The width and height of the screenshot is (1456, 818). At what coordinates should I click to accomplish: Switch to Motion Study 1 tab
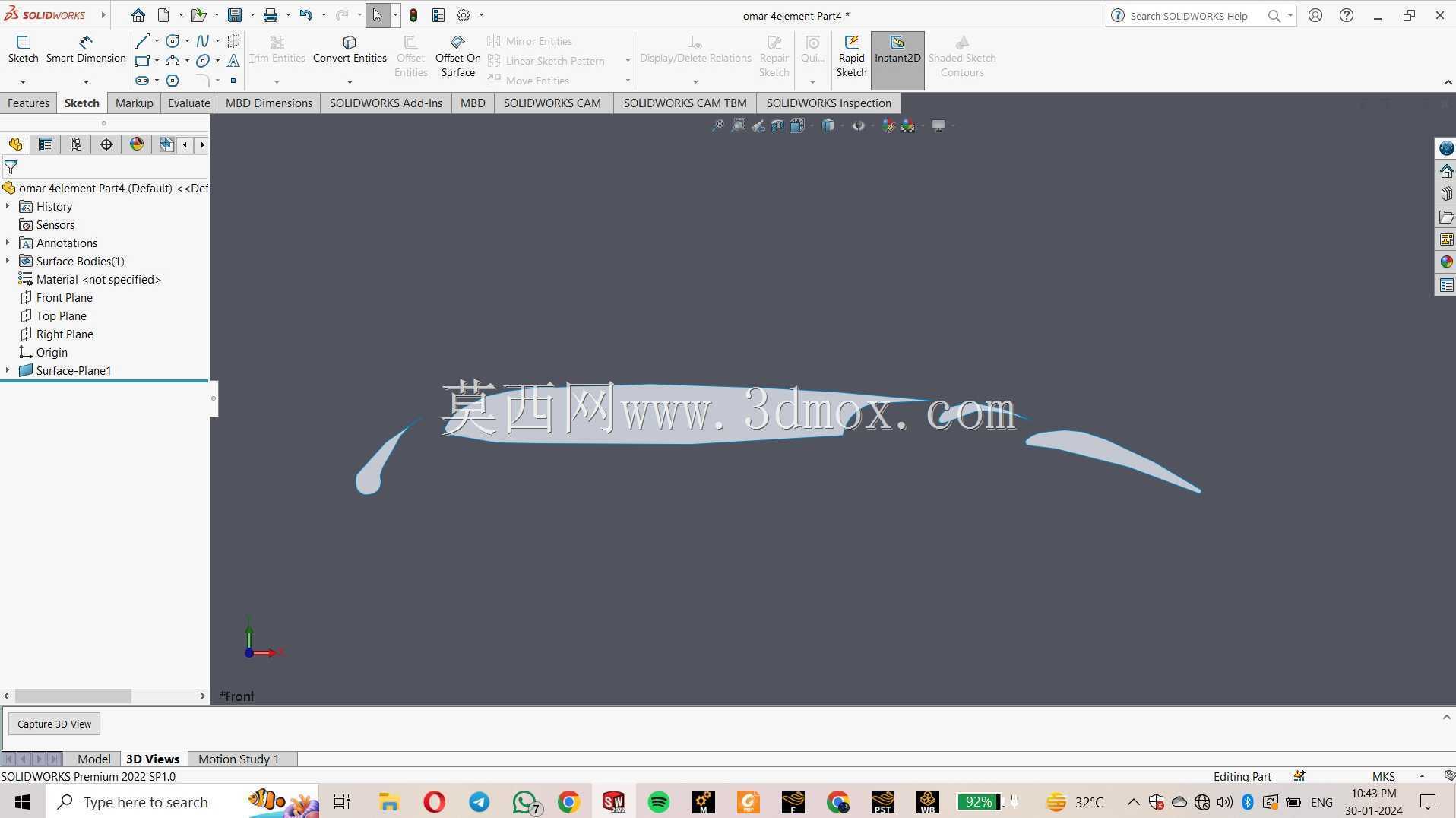[239, 759]
